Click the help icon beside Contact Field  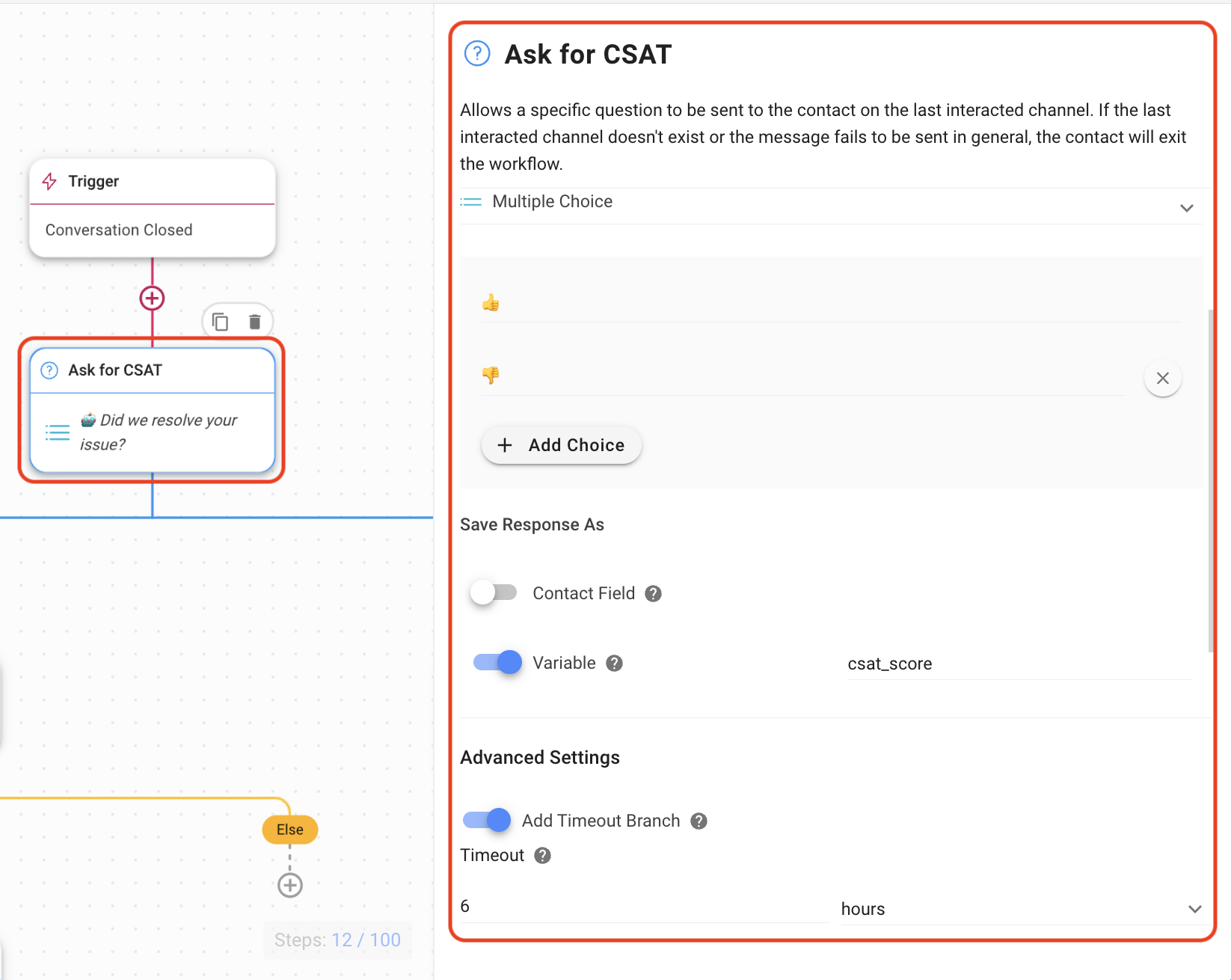652,592
